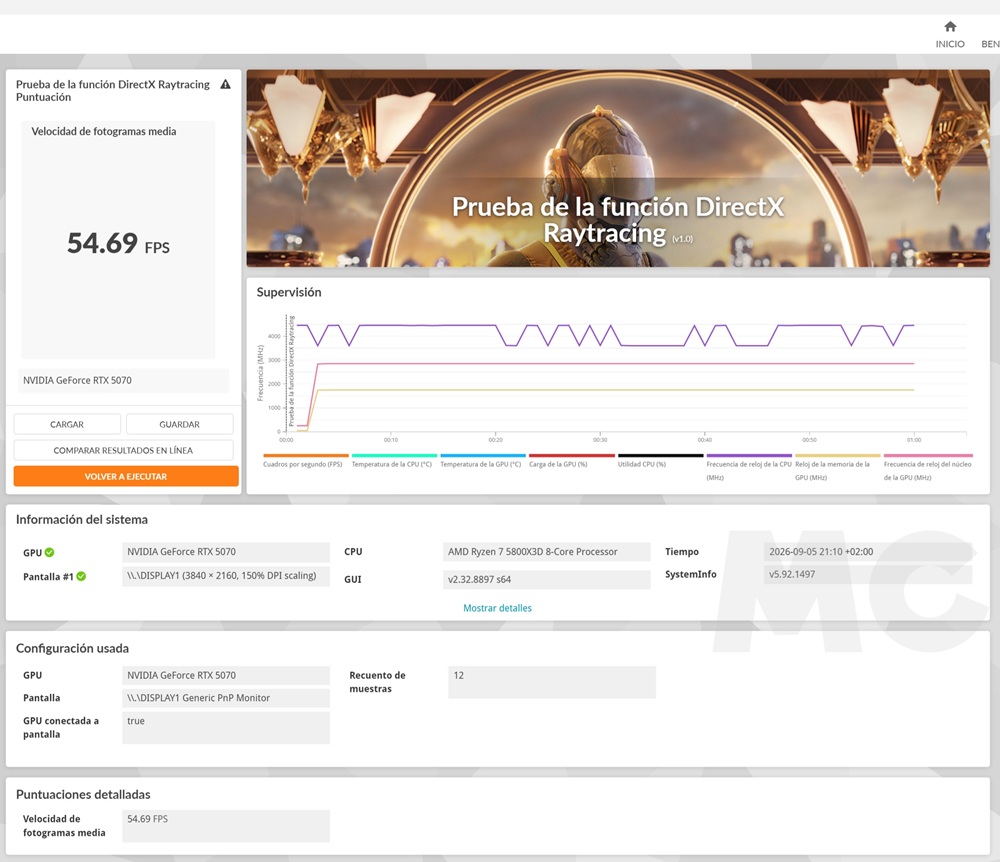Select the DISPLAY1 3840 × 2160 resolution value

pyautogui.click(x=226, y=576)
